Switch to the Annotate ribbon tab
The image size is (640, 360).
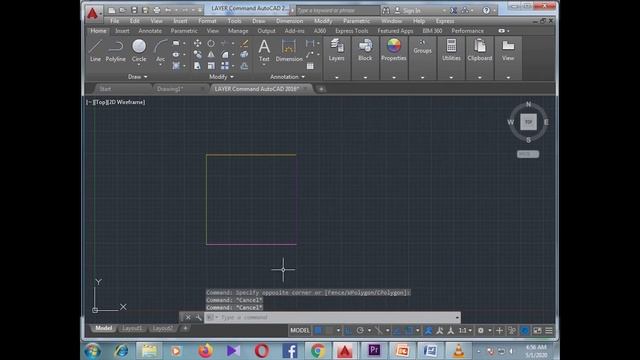150,31
